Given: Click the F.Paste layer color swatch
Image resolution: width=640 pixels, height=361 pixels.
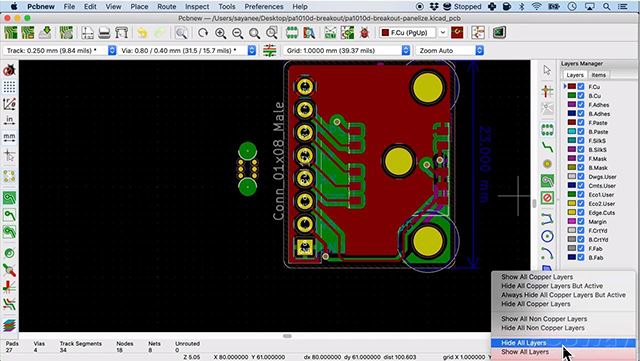Looking at the screenshot, I should pyautogui.click(x=572, y=123).
